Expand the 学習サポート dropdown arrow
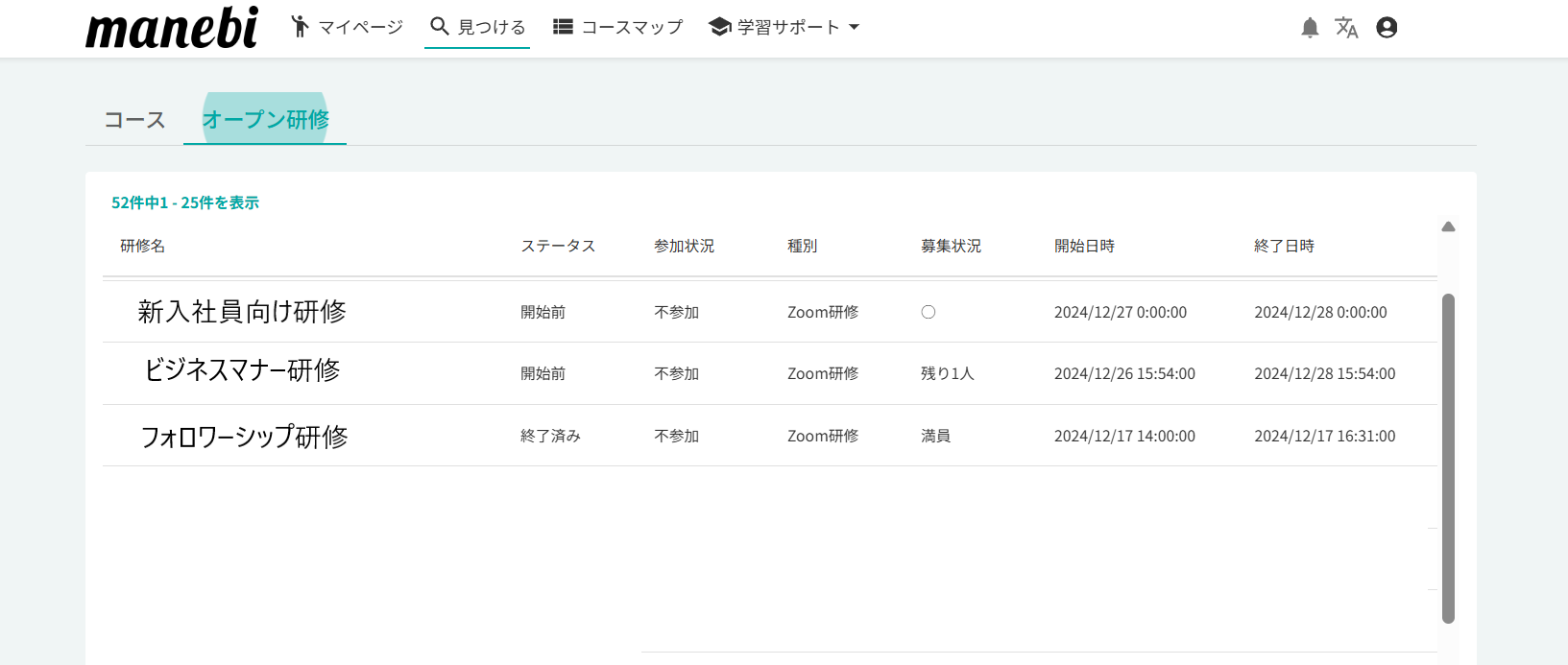 click(854, 27)
